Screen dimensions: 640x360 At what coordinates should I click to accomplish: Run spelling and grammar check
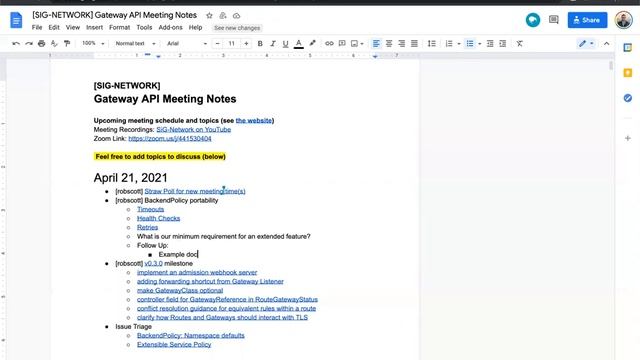pos(54,43)
